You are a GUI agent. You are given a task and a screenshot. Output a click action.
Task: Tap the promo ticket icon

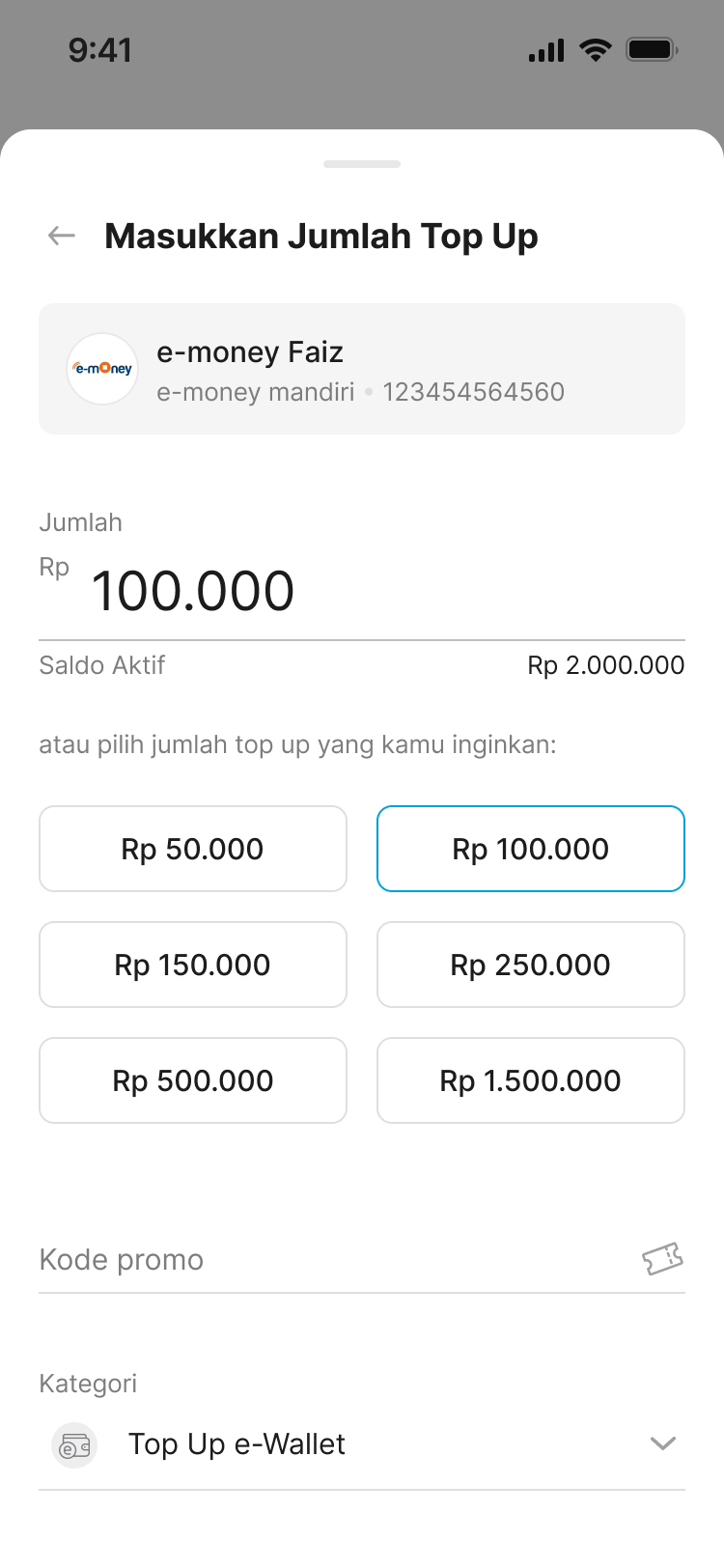pyautogui.click(x=662, y=1259)
